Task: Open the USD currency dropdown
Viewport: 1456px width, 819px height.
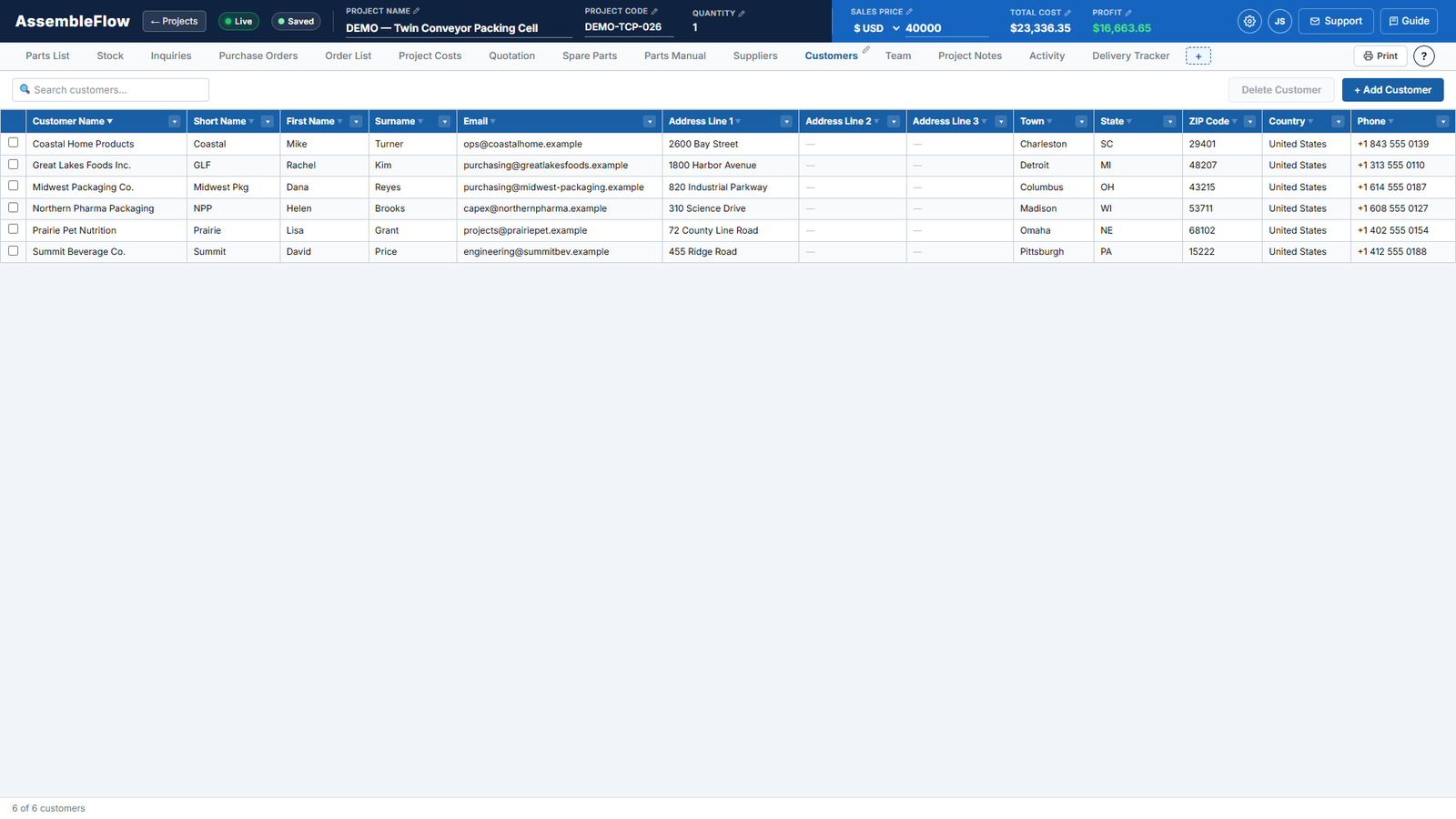Action: (x=876, y=28)
